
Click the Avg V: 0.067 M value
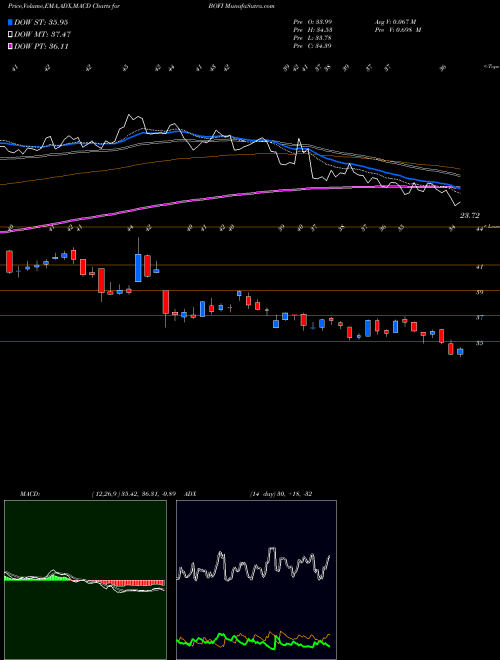coord(395,22)
